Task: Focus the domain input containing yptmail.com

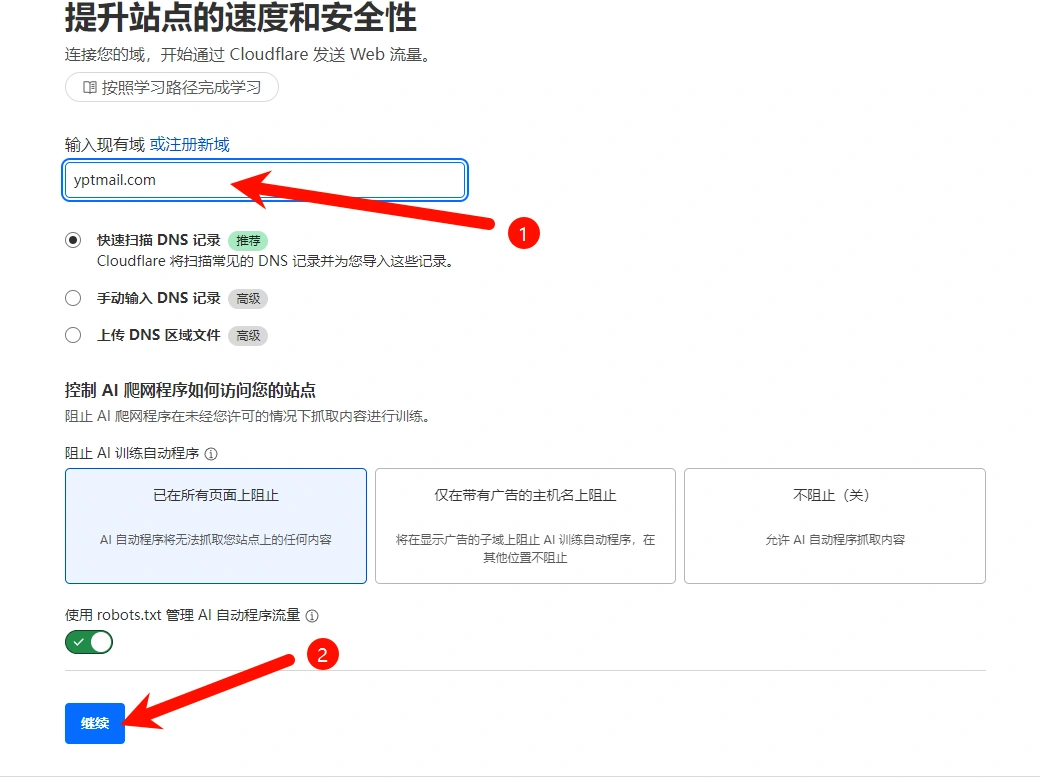Action: pyautogui.click(x=265, y=180)
